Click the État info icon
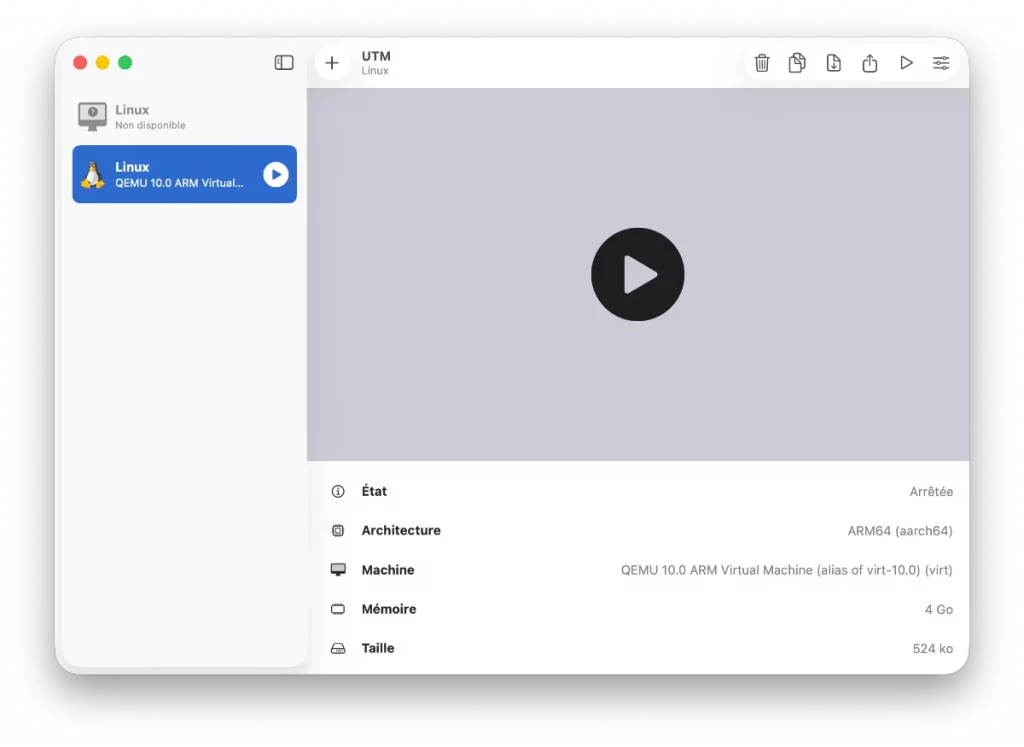Viewport: 1024px width, 747px height. (x=338, y=492)
